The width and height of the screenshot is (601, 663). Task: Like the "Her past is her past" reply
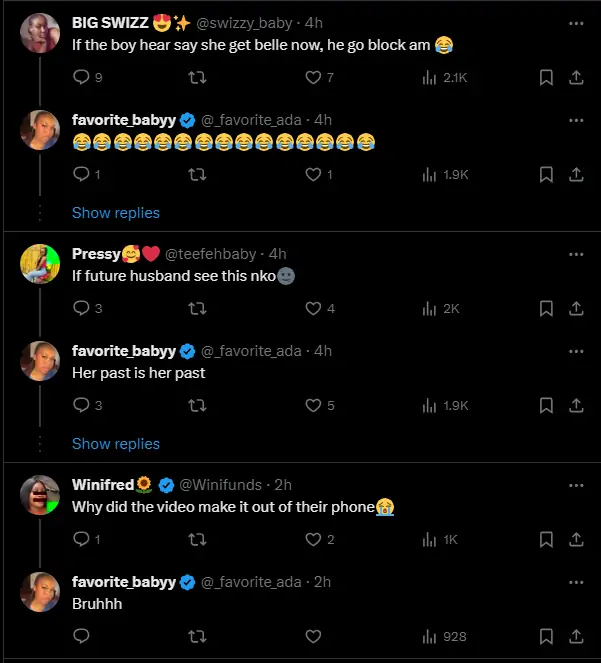313,405
